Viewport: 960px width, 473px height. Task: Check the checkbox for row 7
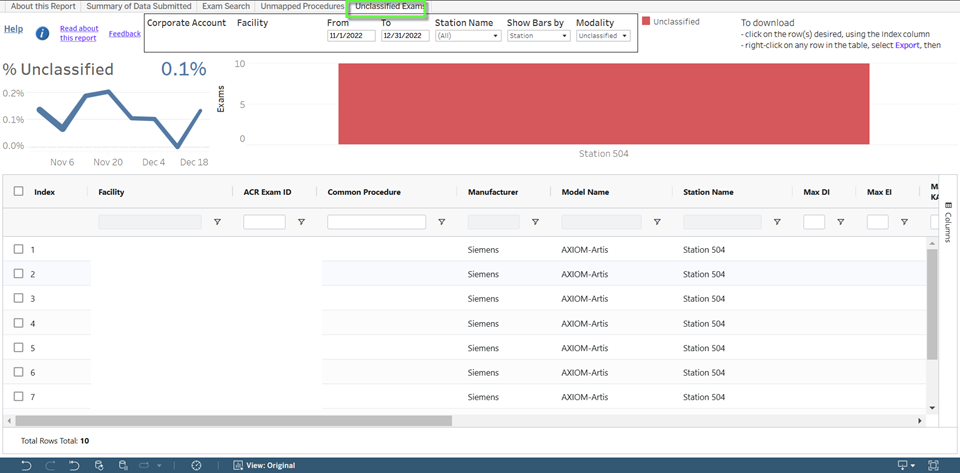pyautogui.click(x=18, y=397)
